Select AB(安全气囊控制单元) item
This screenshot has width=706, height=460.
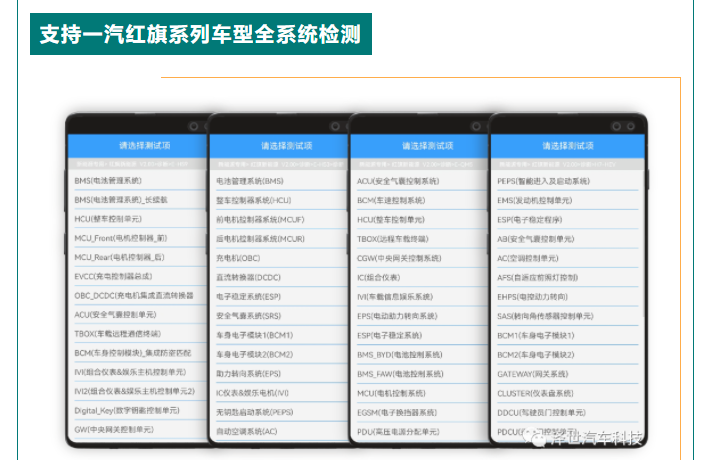pyautogui.click(x=566, y=239)
